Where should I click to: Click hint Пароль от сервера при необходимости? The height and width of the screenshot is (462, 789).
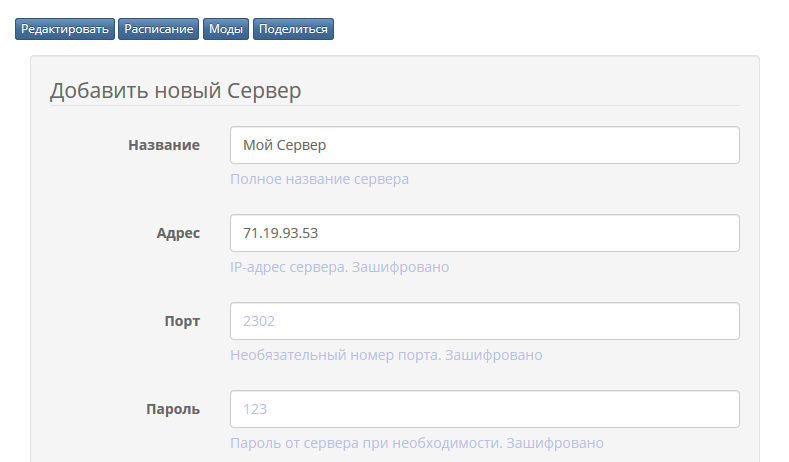(366, 443)
